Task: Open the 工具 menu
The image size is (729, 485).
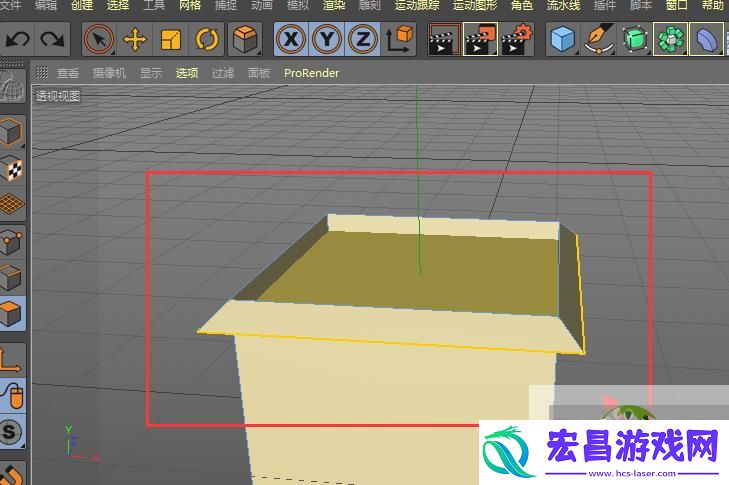Action: 154,6
